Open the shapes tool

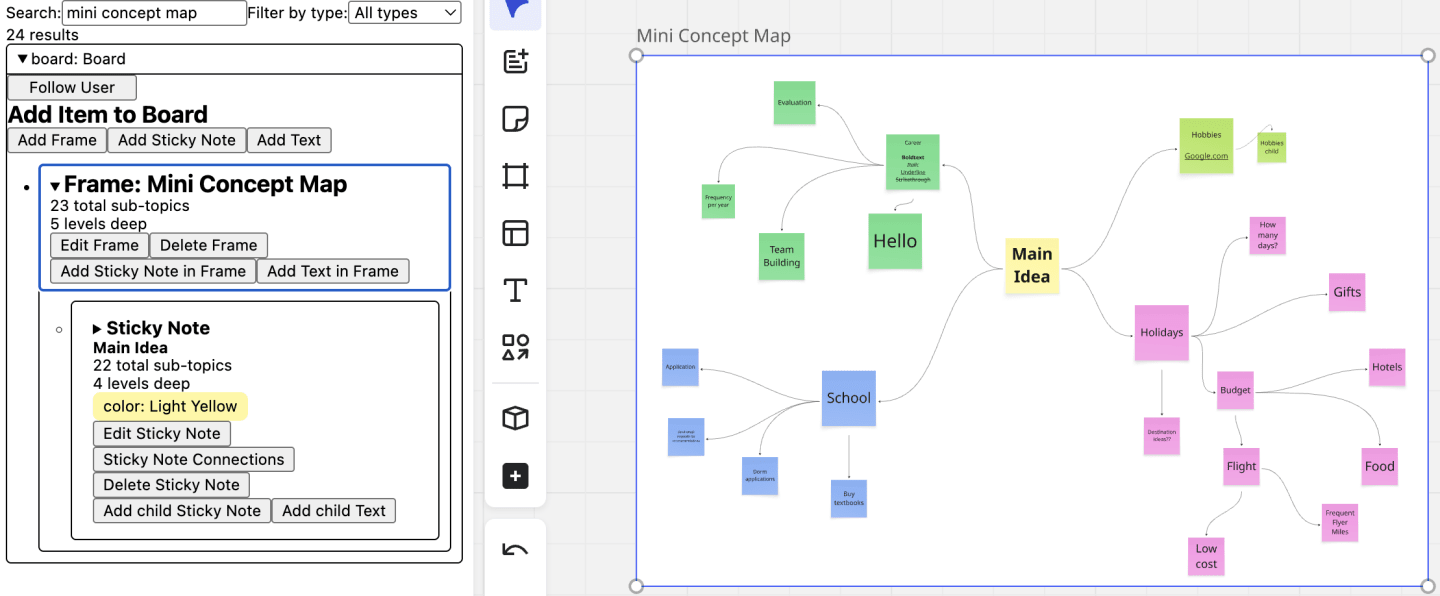[515, 348]
